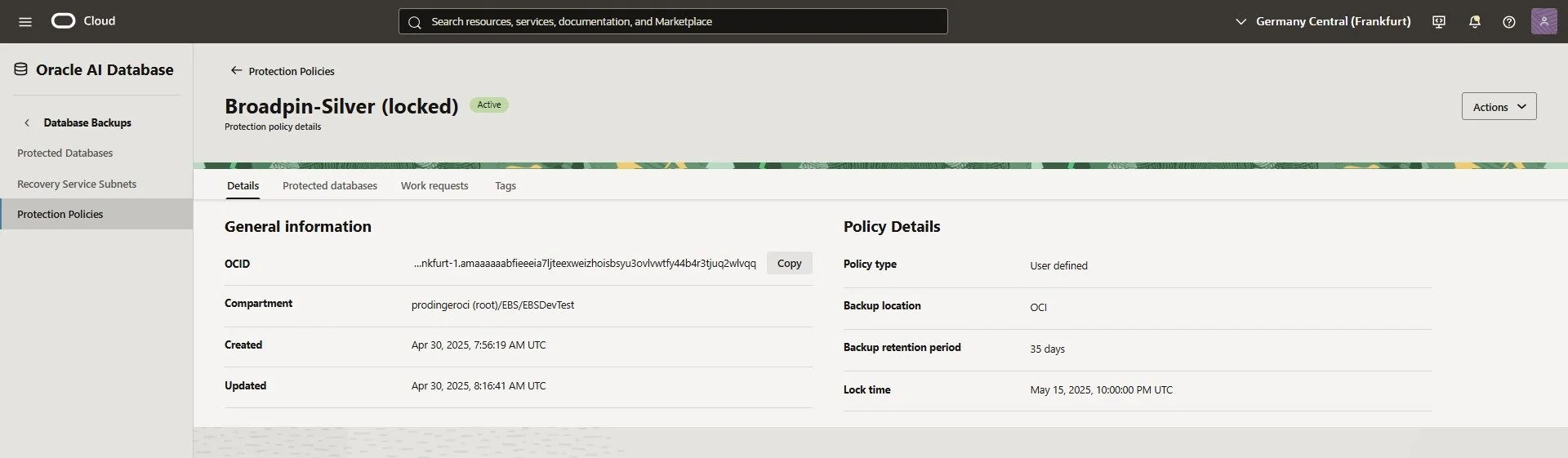Click the Created date Apr 30, 2025, 7:56:19 AM

tap(479, 345)
